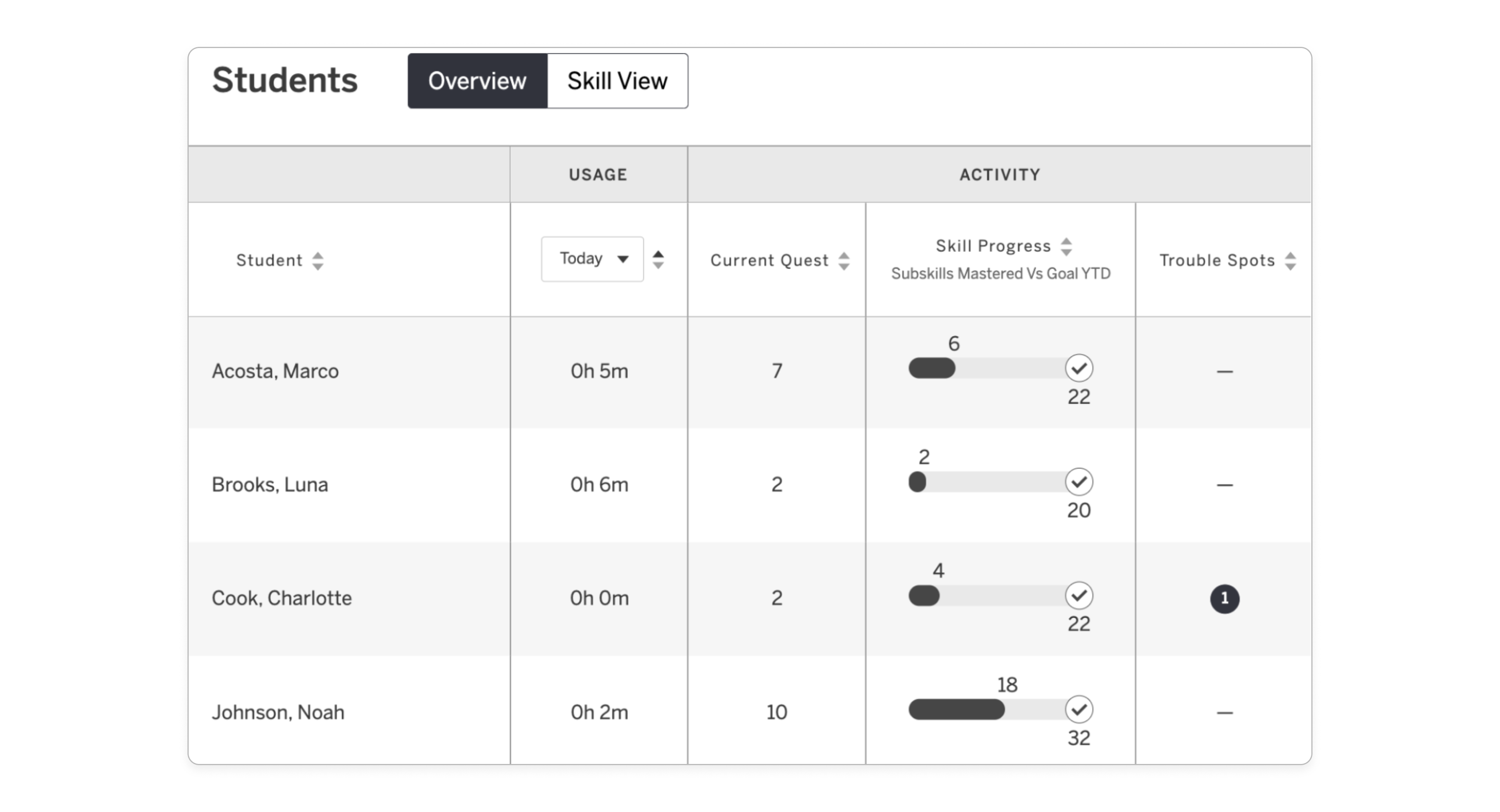Sort by Trouble Spots arrows

1290,261
